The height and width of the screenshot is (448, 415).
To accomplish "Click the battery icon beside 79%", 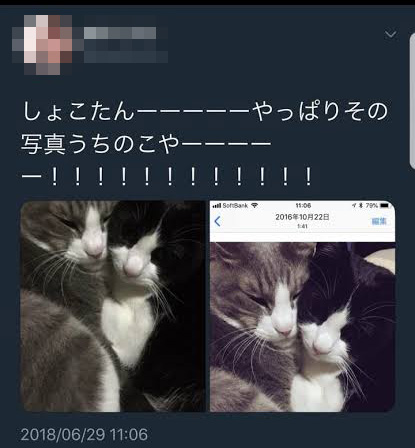I will tap(385, 206).
